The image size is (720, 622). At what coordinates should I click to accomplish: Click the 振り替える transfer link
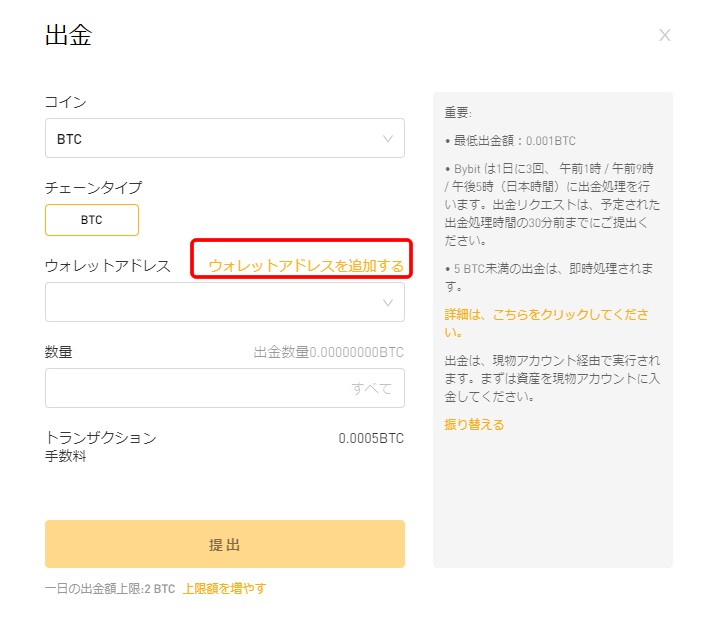(474, 425)
